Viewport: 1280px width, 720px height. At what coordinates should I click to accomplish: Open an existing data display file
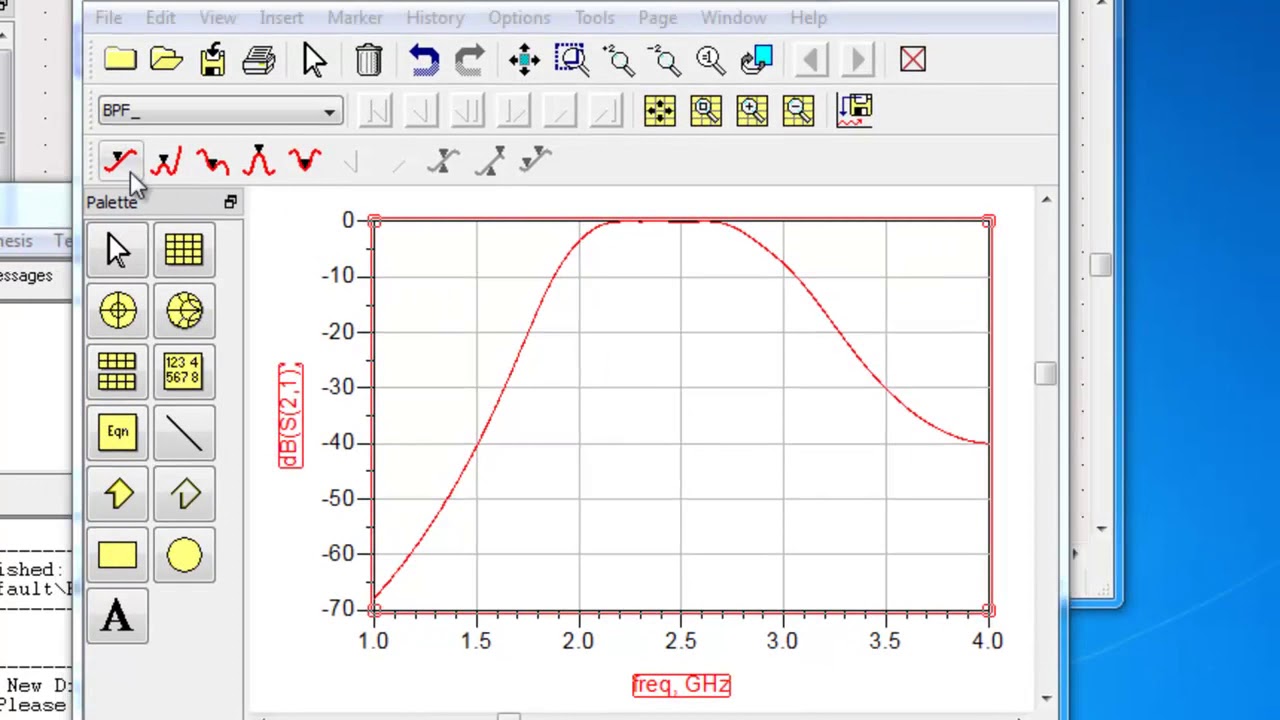tap(166, 60)
